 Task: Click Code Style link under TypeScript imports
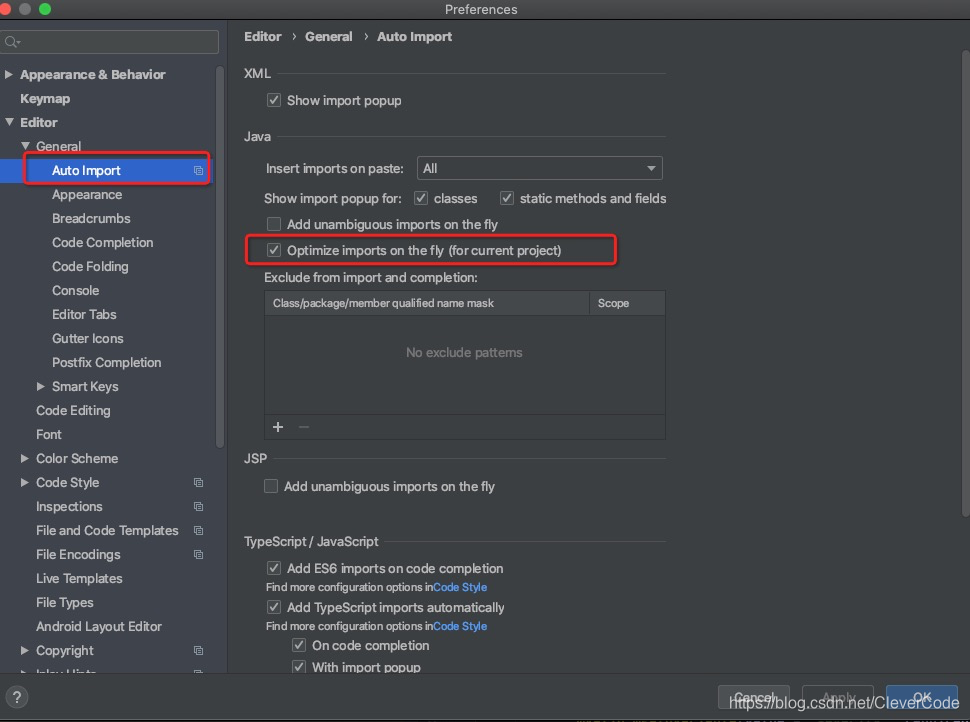click(x=460, y=626)
